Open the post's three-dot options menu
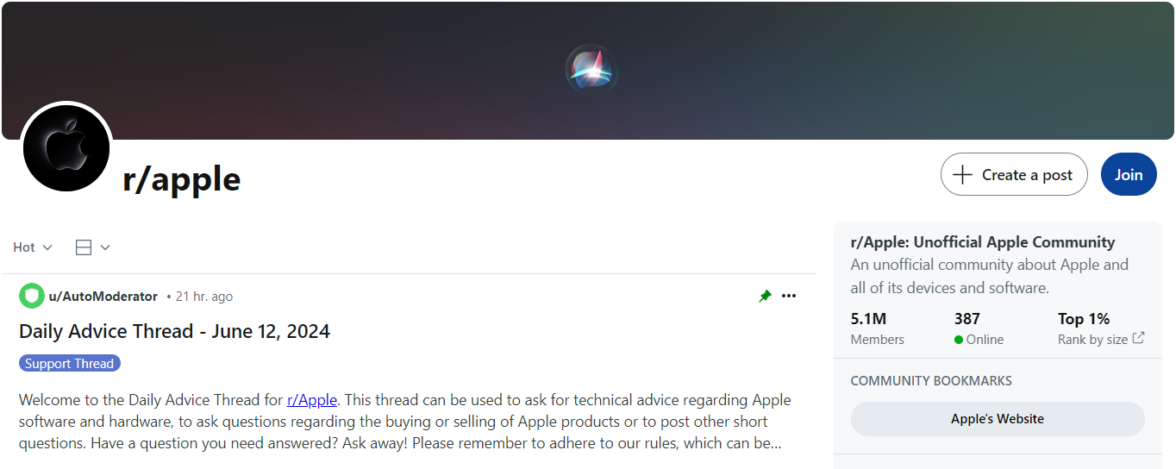The image size is (1176, 469). (x=789, y=296)
